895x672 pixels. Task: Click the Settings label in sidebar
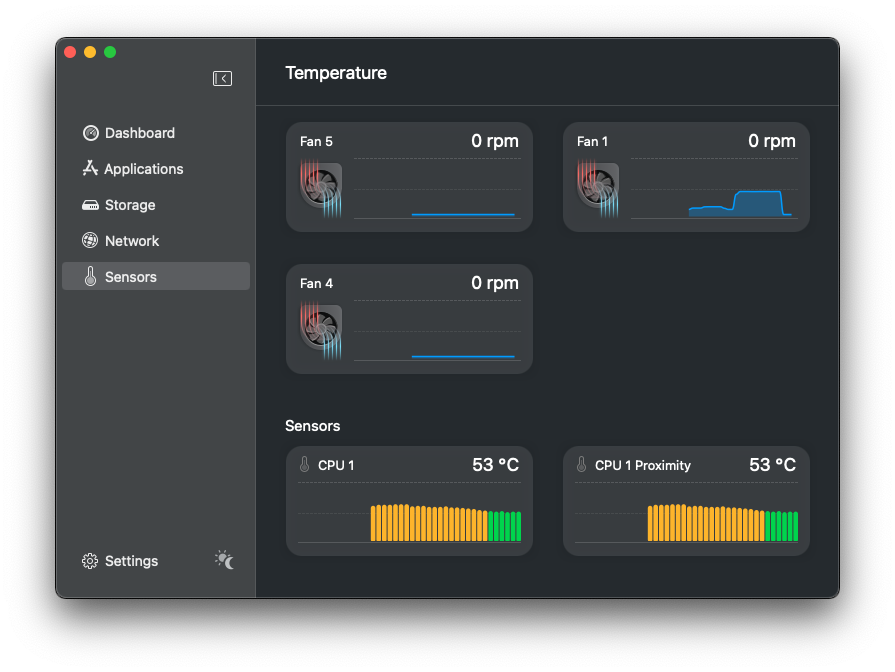[131, 561]
